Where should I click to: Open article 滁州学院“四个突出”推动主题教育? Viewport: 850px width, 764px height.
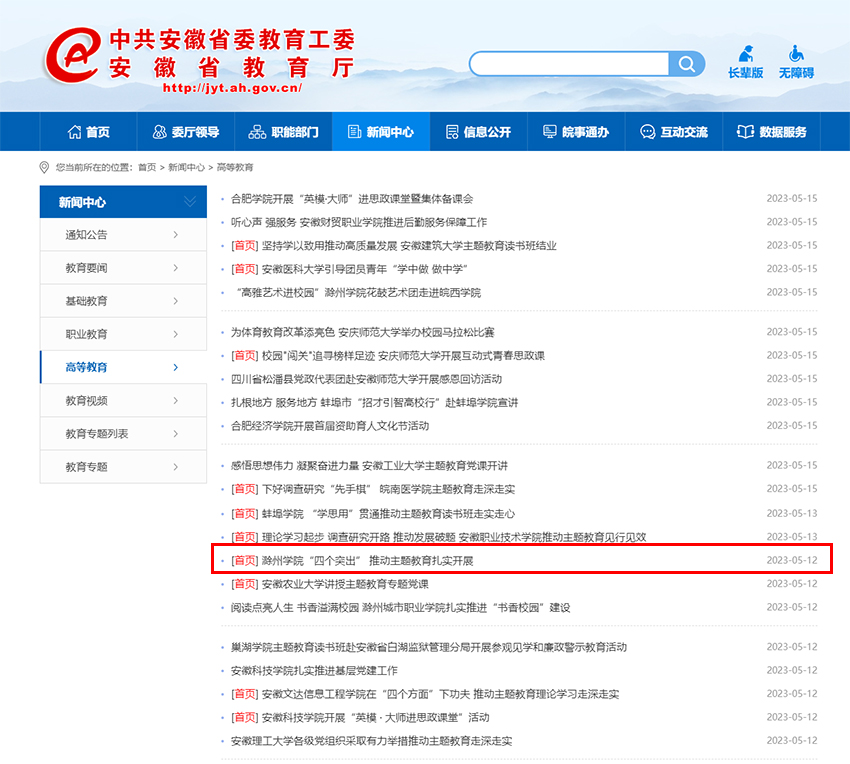click(x=368, y=561)
